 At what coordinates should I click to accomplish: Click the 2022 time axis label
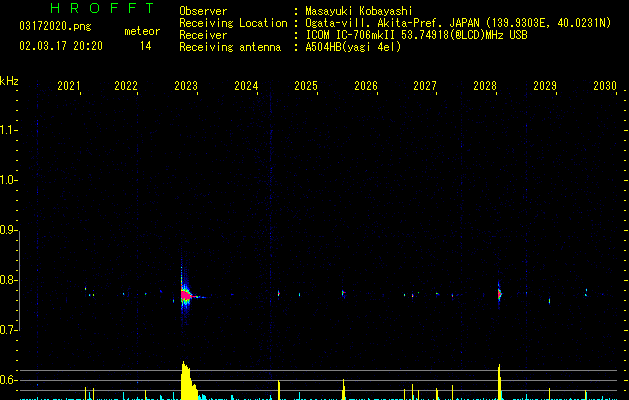(126, 86)
